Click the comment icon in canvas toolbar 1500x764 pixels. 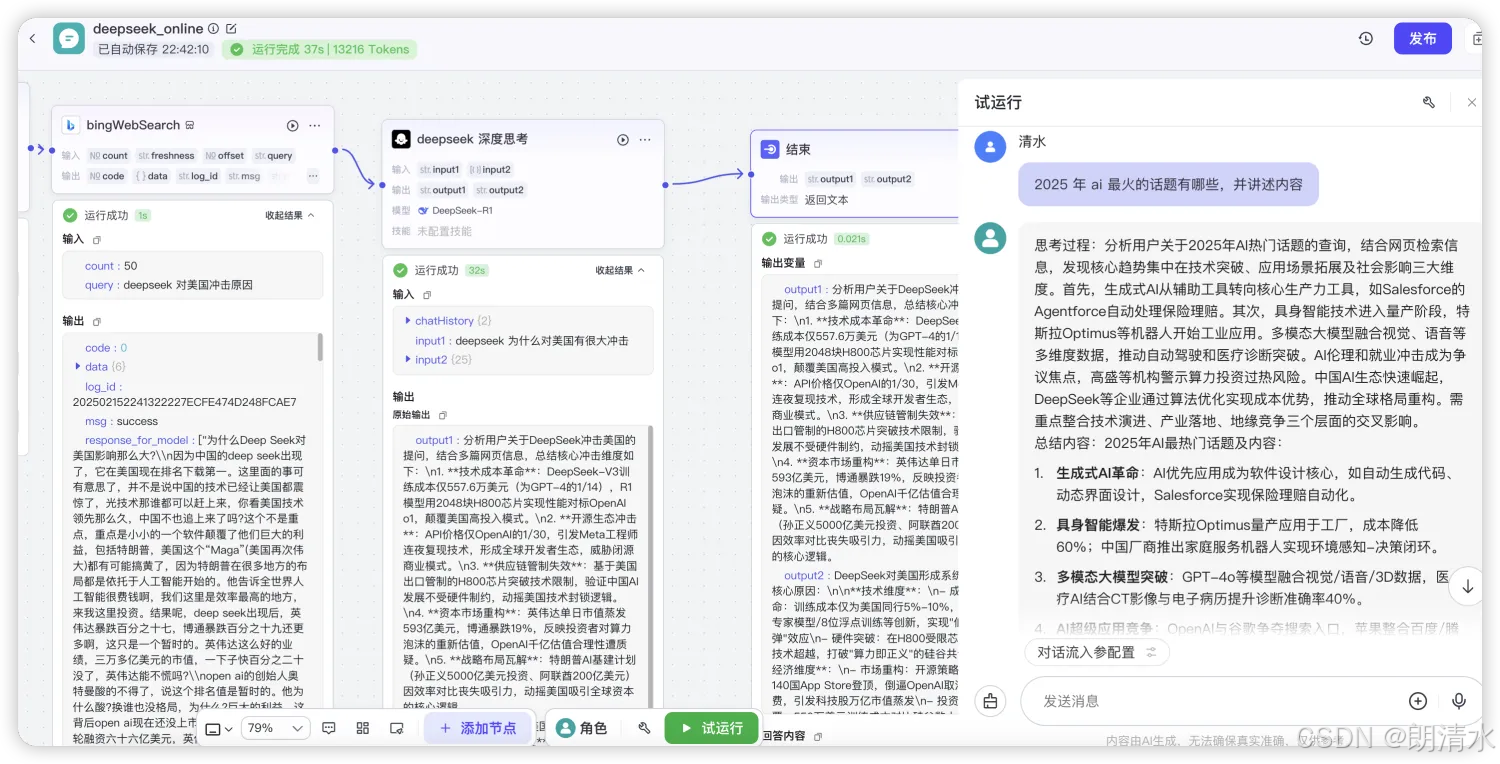click(329, 728)
